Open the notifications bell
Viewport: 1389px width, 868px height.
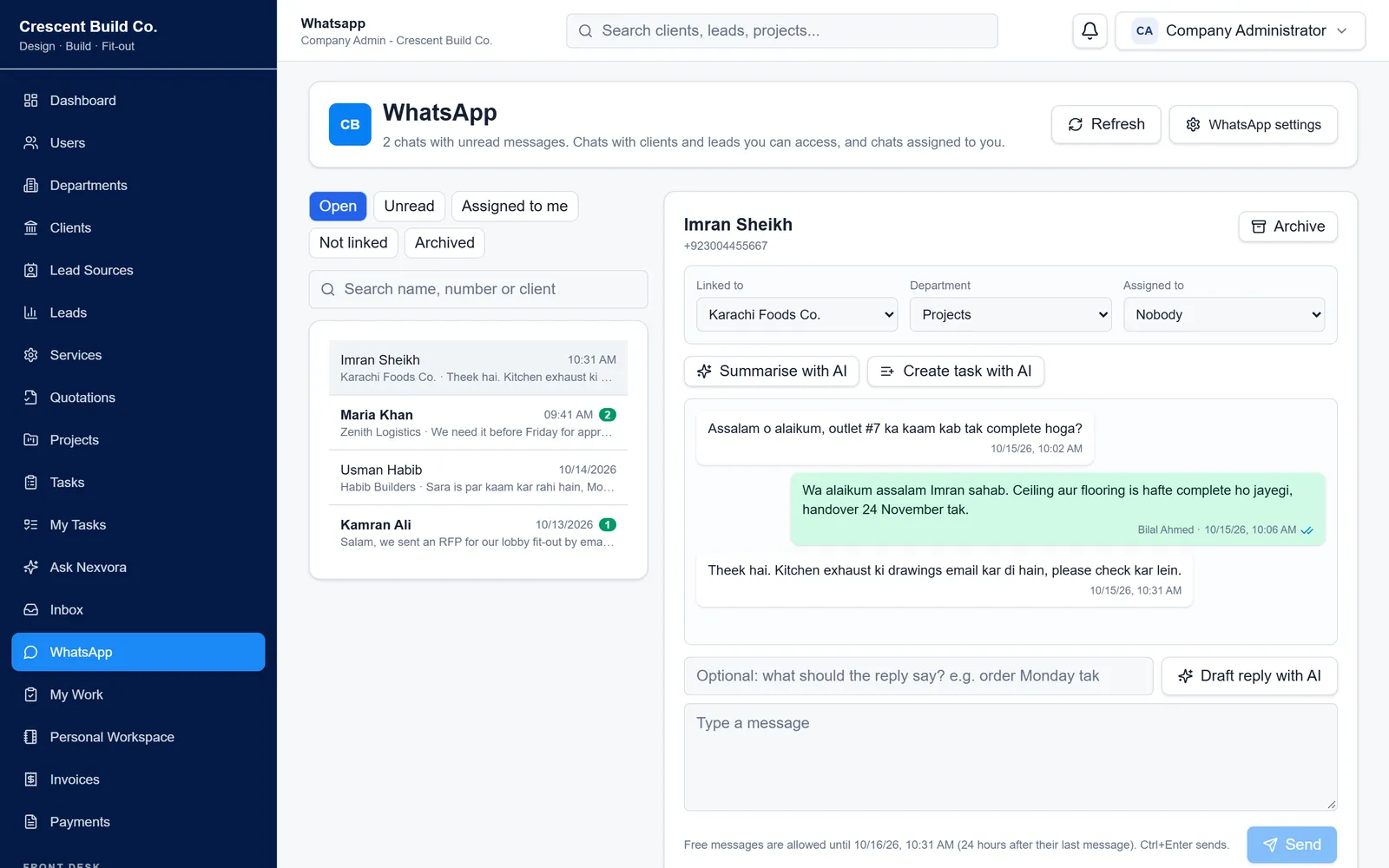pos(1089,31)
